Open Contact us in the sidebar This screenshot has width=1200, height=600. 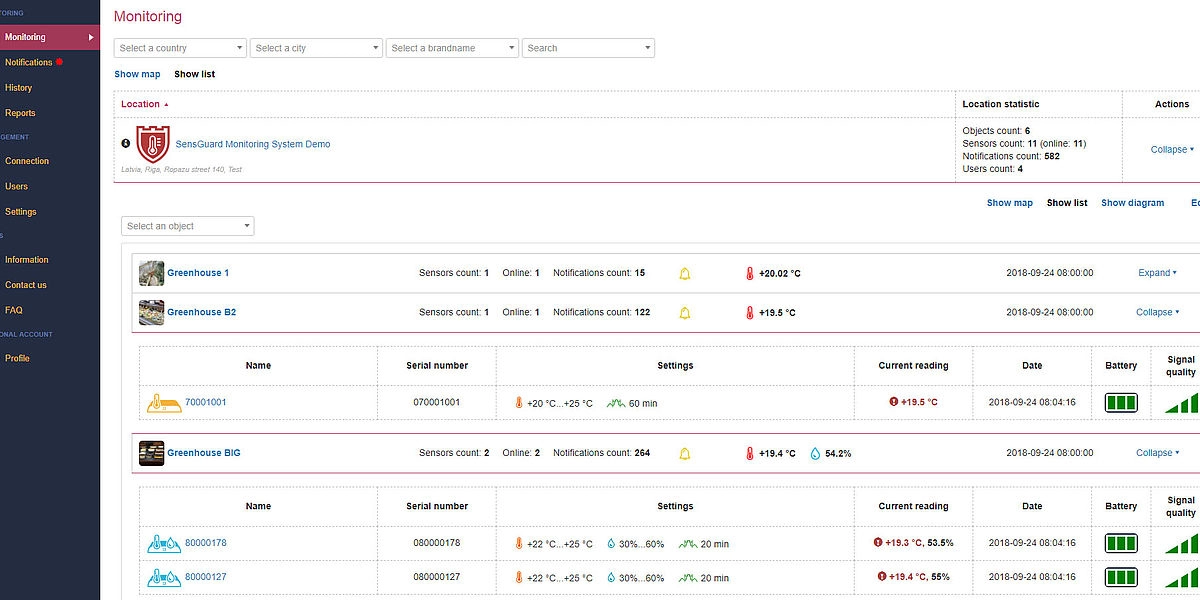26,285
